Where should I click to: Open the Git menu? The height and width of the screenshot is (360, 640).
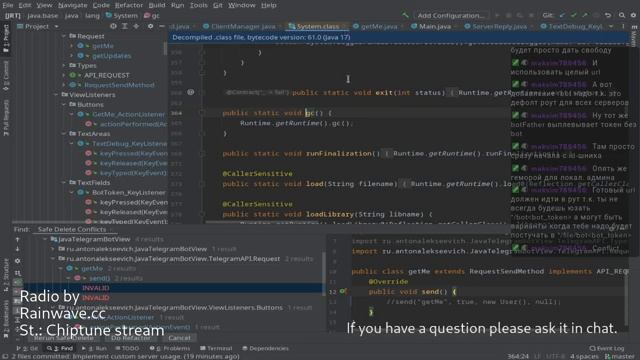click(x=218, y=5)
